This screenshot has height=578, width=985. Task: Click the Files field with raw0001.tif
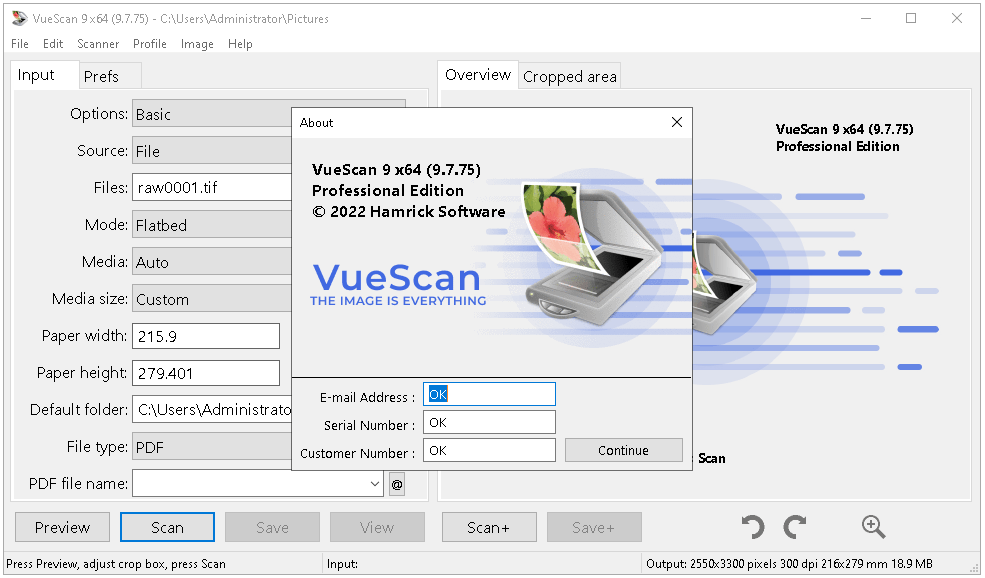[212, 187]
